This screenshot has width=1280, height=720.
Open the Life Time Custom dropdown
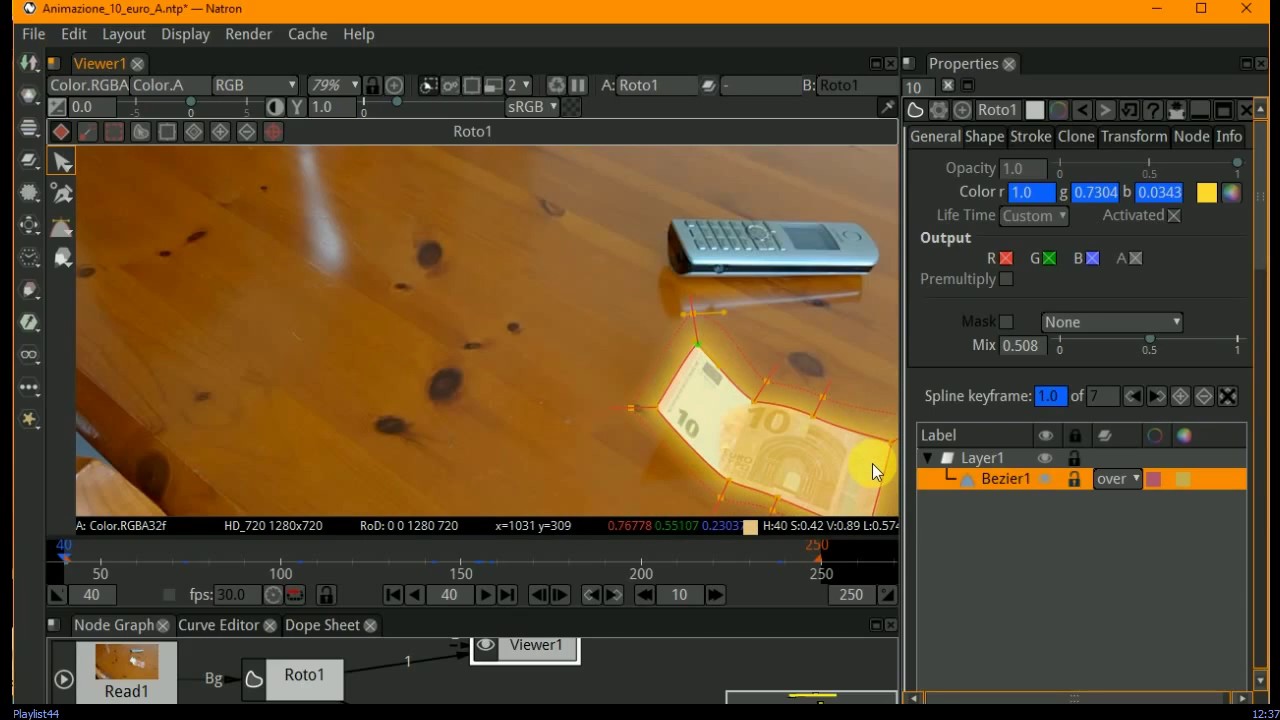tap(1034, 216)
